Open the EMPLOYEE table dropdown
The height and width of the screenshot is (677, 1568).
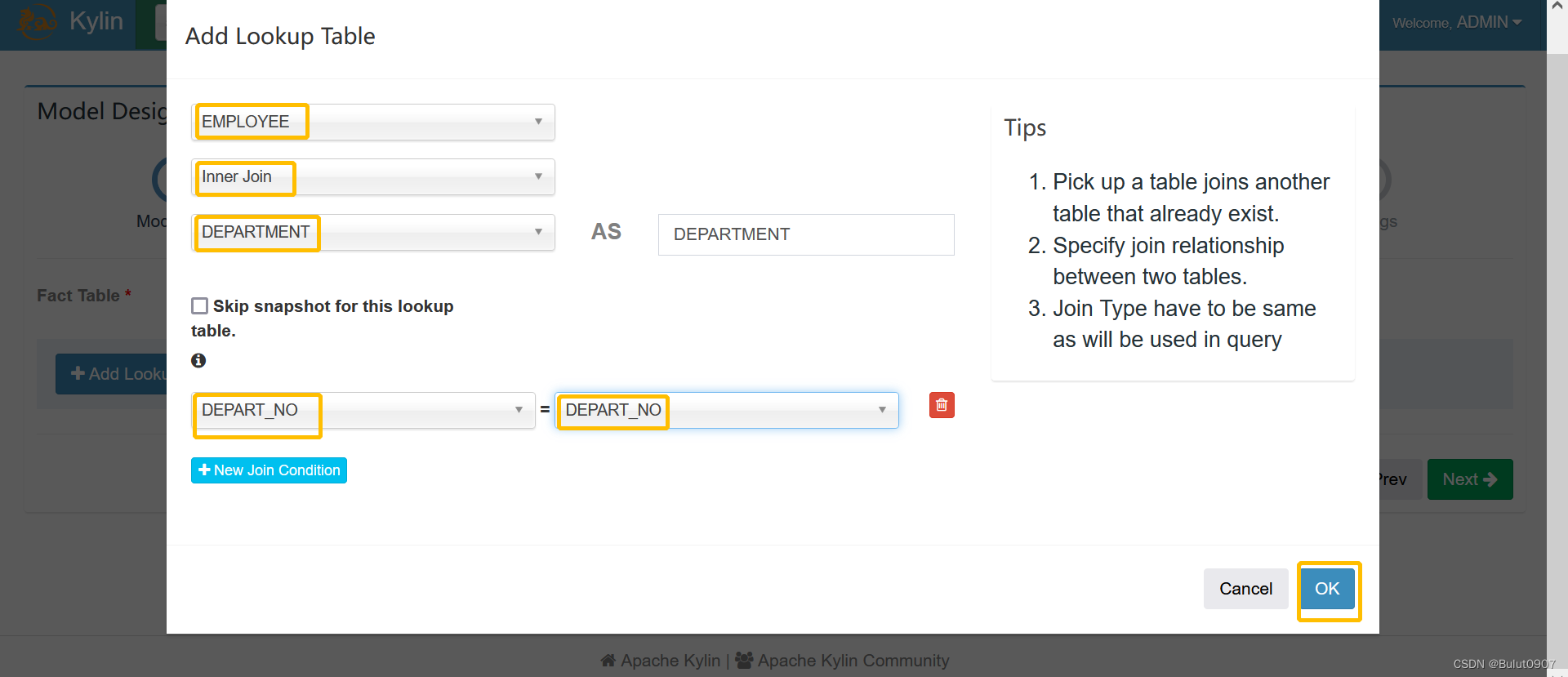point(373,122)
